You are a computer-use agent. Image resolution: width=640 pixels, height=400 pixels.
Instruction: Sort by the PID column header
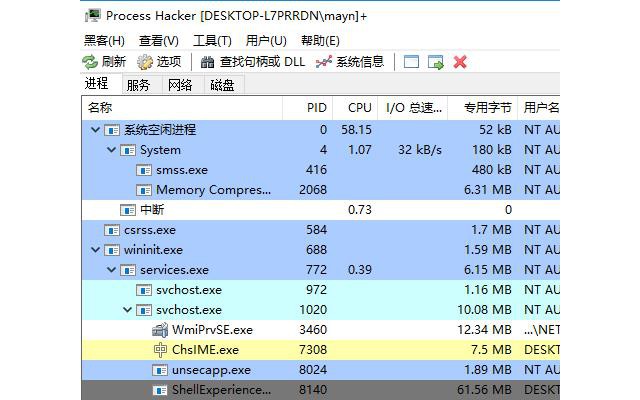coord(308,108)
